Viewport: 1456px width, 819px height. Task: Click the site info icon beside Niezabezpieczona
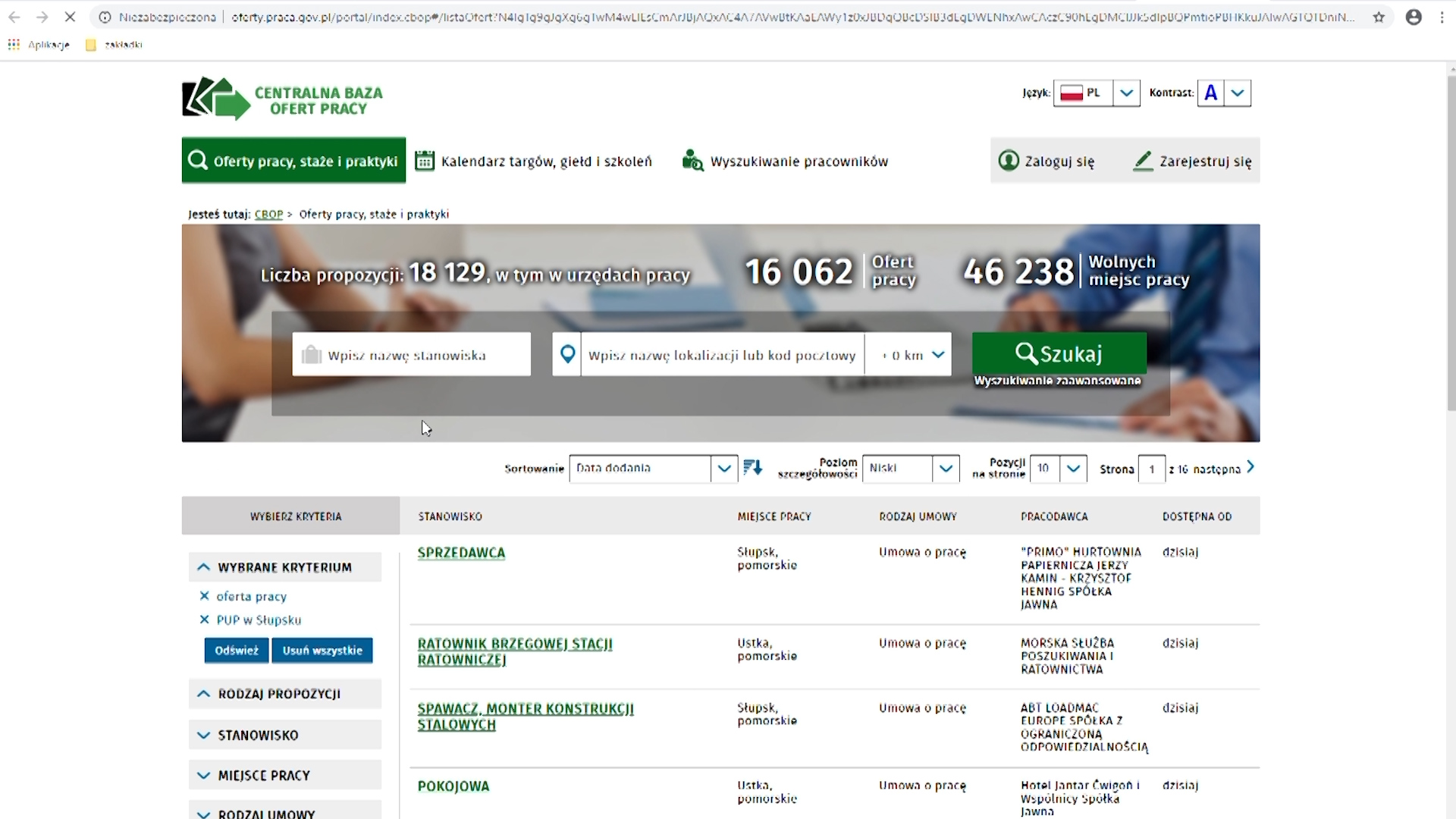pyautogui.click(x=105, y=17)
